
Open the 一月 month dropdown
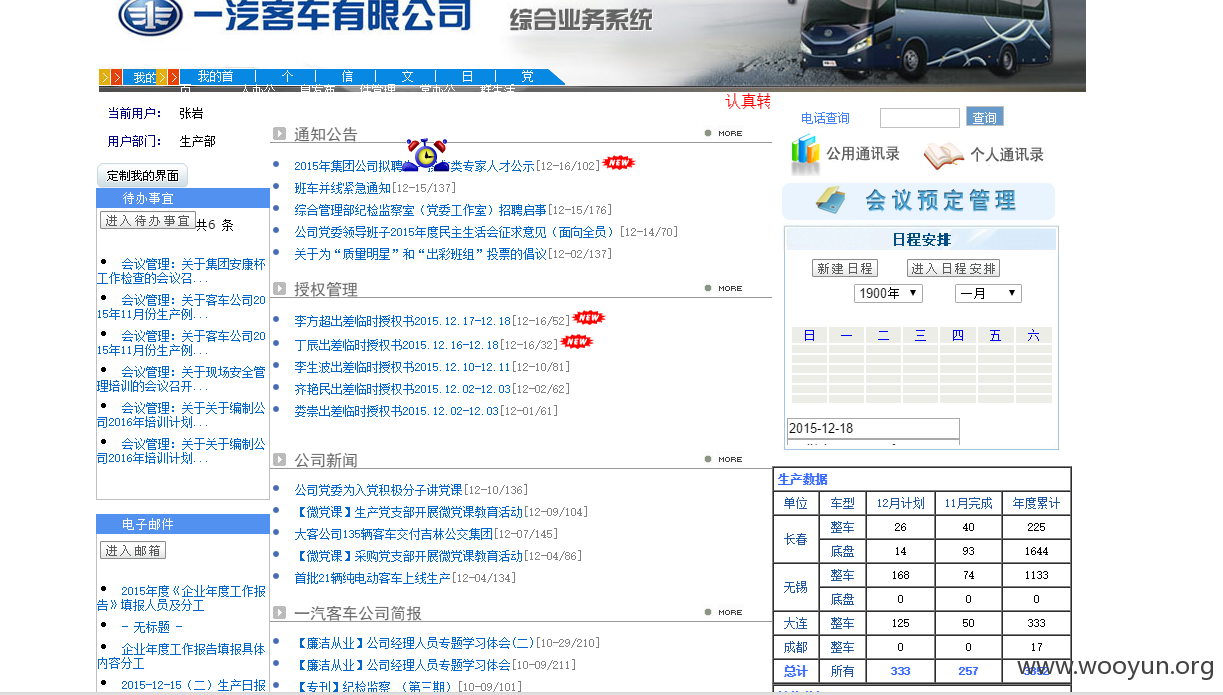(988, 293)
